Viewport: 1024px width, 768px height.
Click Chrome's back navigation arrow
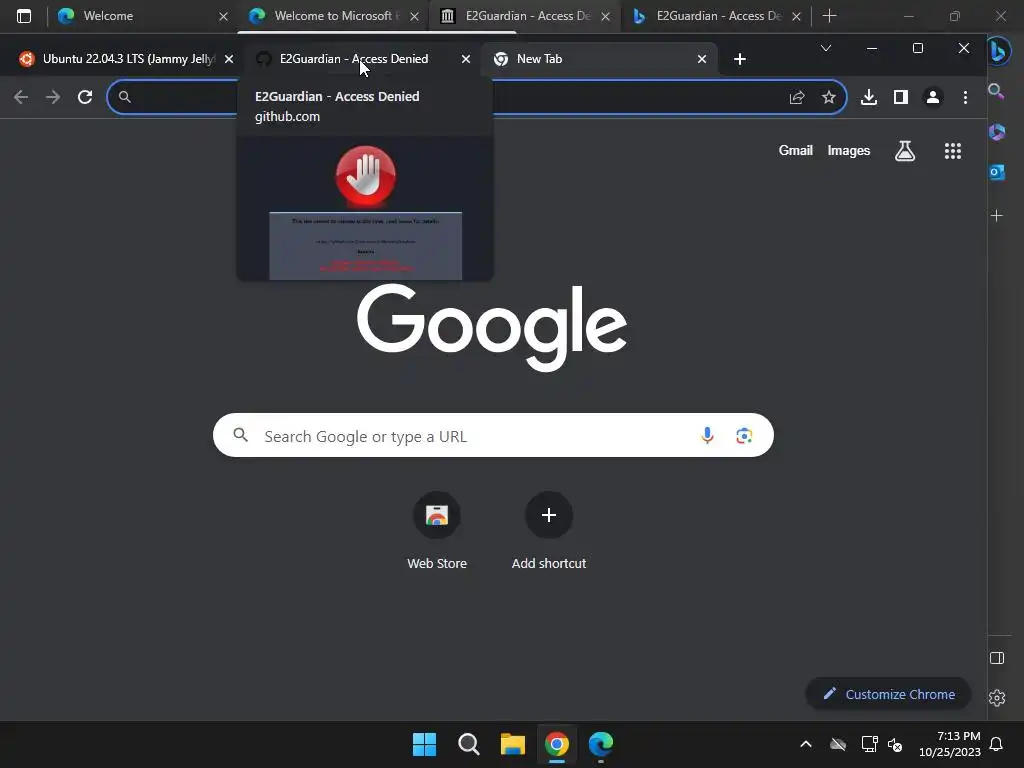coord(21,97)
